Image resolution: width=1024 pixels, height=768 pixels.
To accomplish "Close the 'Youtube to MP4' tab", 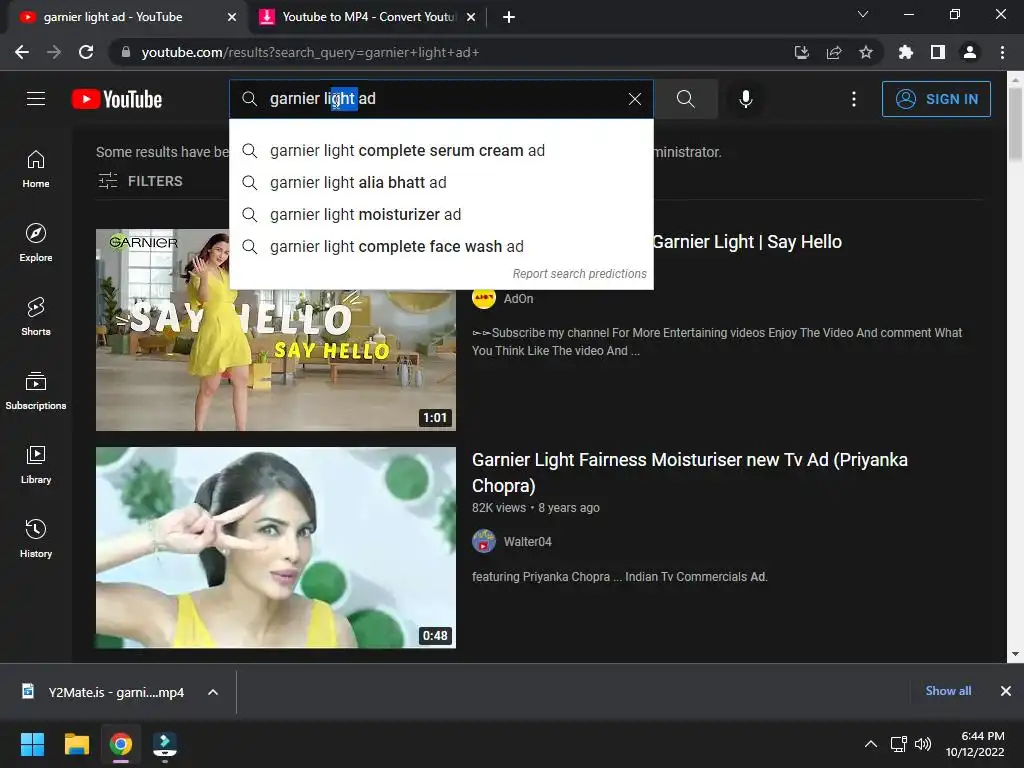I will (x=471, y=17).
